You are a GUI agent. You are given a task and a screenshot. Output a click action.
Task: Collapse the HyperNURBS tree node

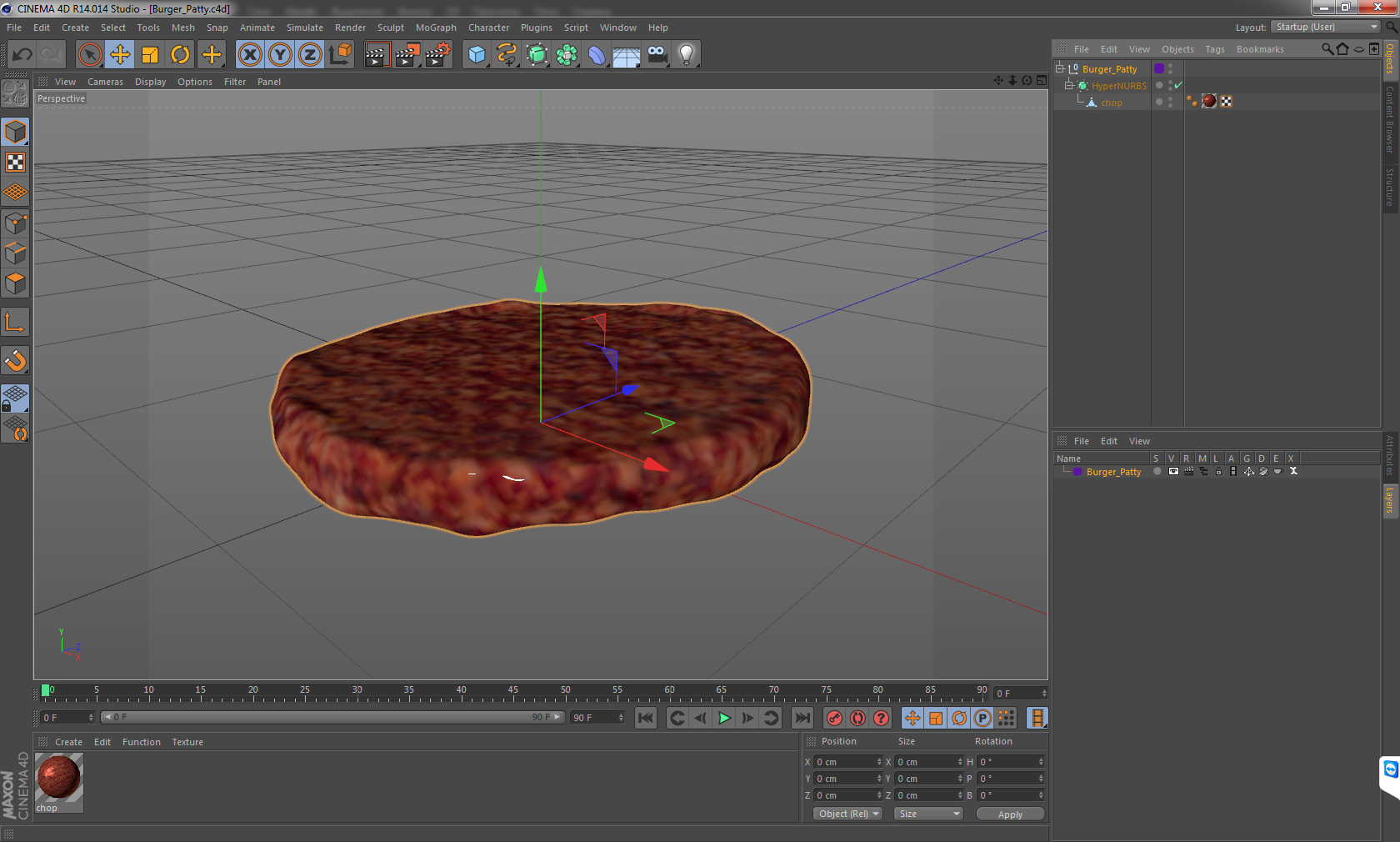point(1068,85)
